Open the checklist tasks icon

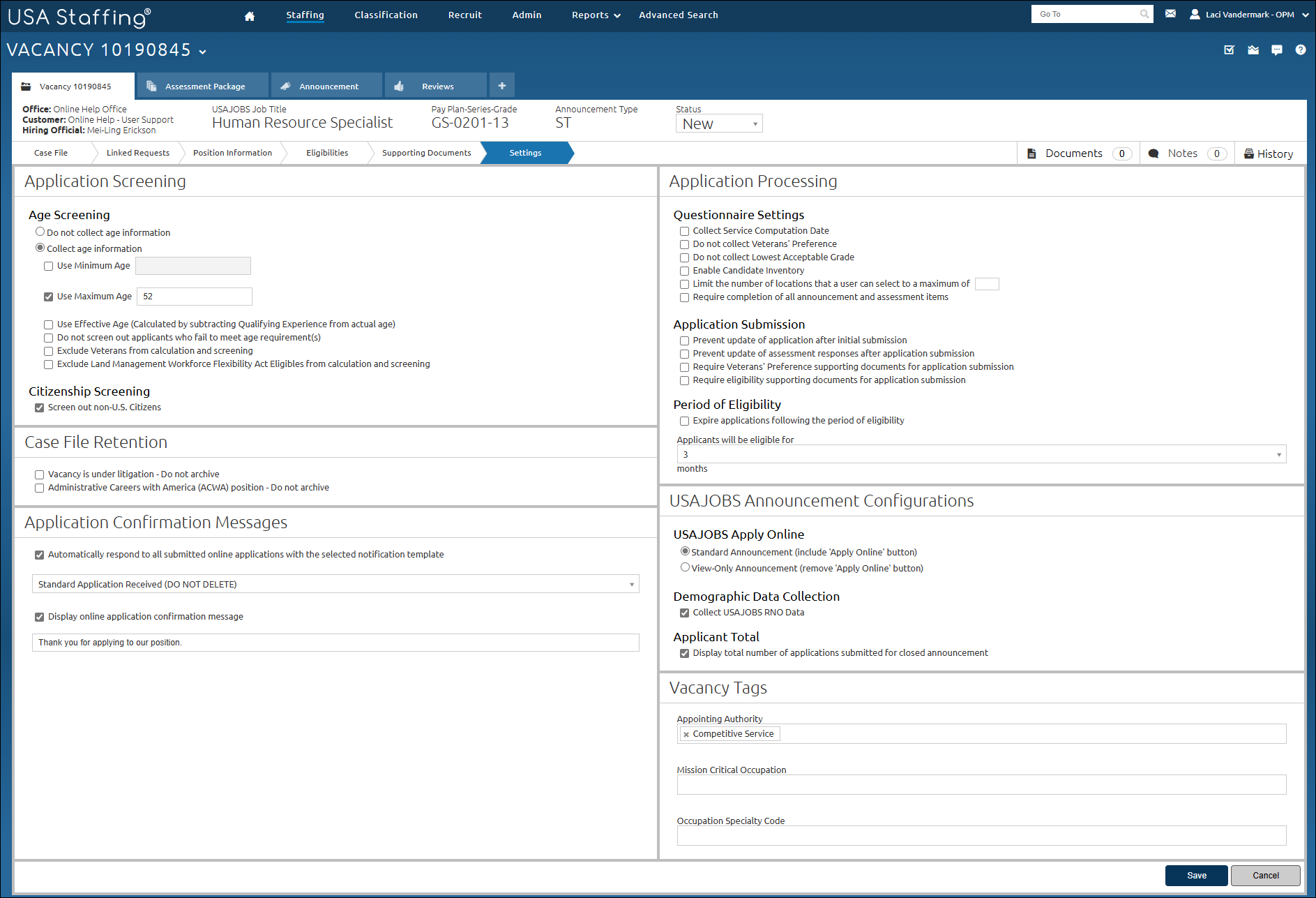pyautogui.click(x=1230, y=50)
